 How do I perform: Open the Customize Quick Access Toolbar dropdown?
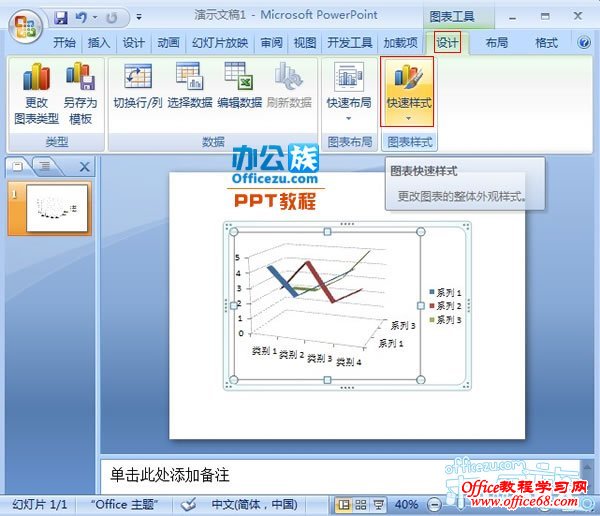pos(139,17)
